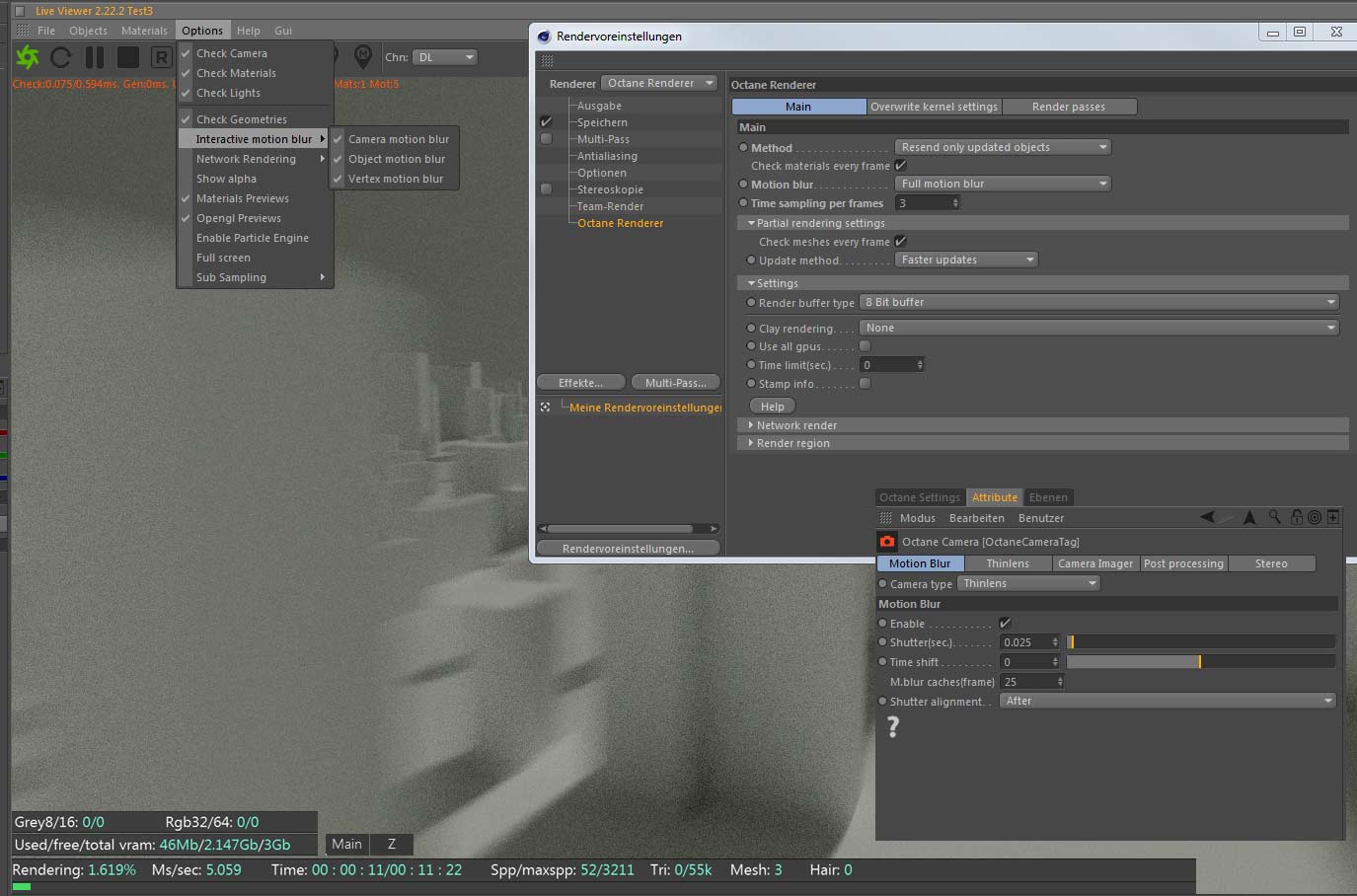Enable the Stereoskopie checkbox

pyautogui.click(x=546, y=188)
